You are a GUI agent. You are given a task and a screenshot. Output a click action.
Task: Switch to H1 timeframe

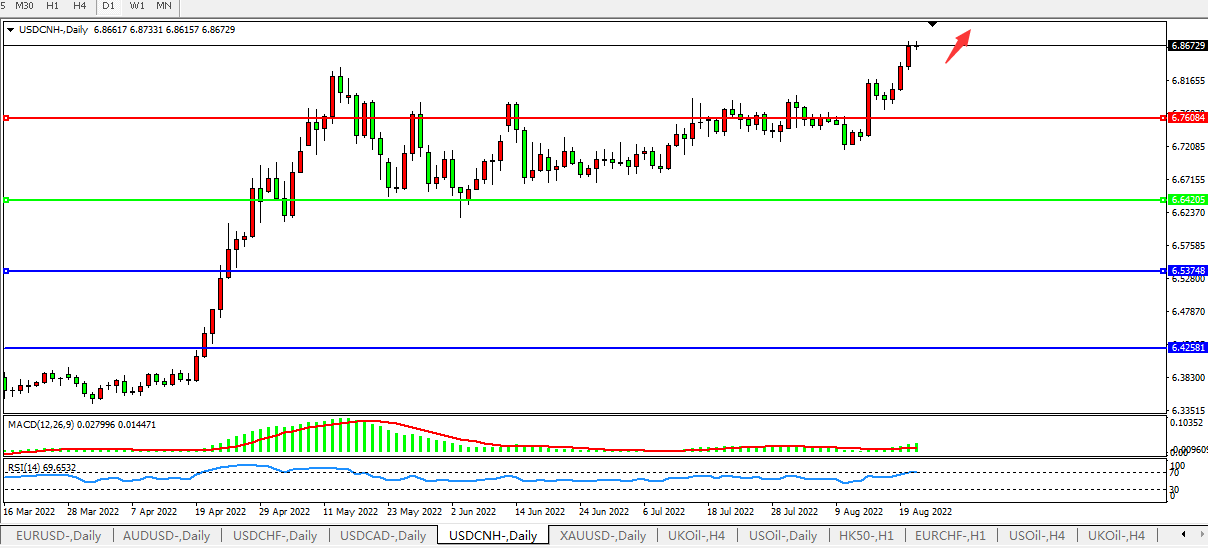point(53,6)
